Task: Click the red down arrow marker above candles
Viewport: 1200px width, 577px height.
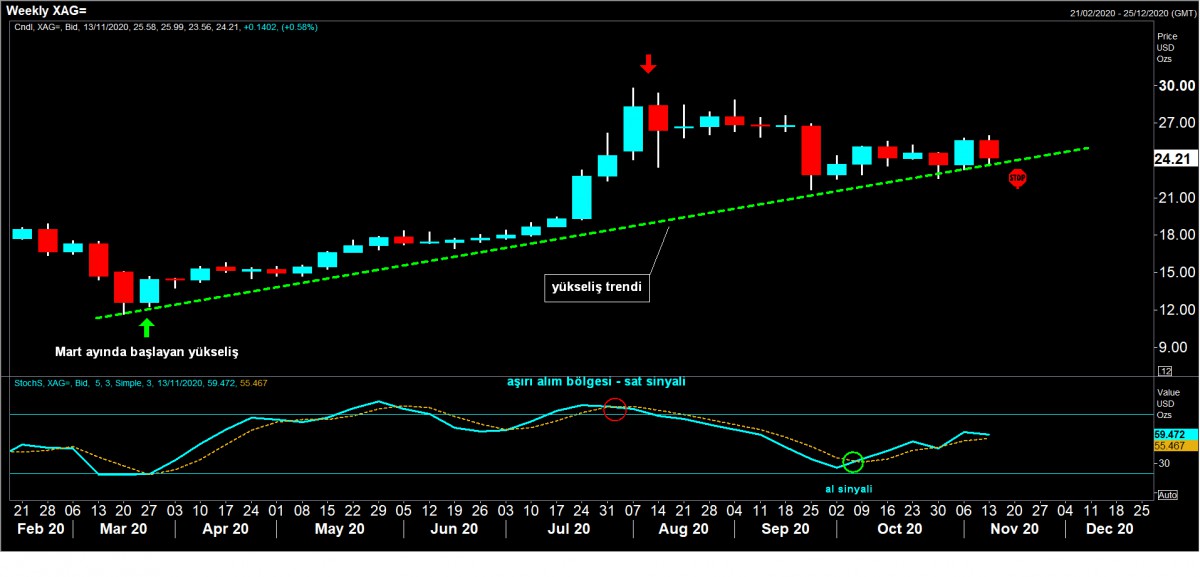Action: point(648,64)
